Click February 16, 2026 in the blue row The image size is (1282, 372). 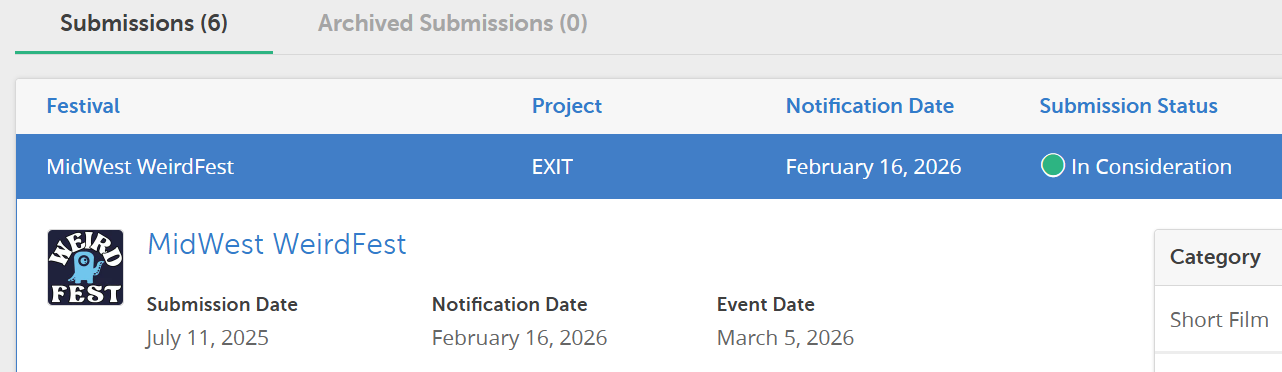874,167
